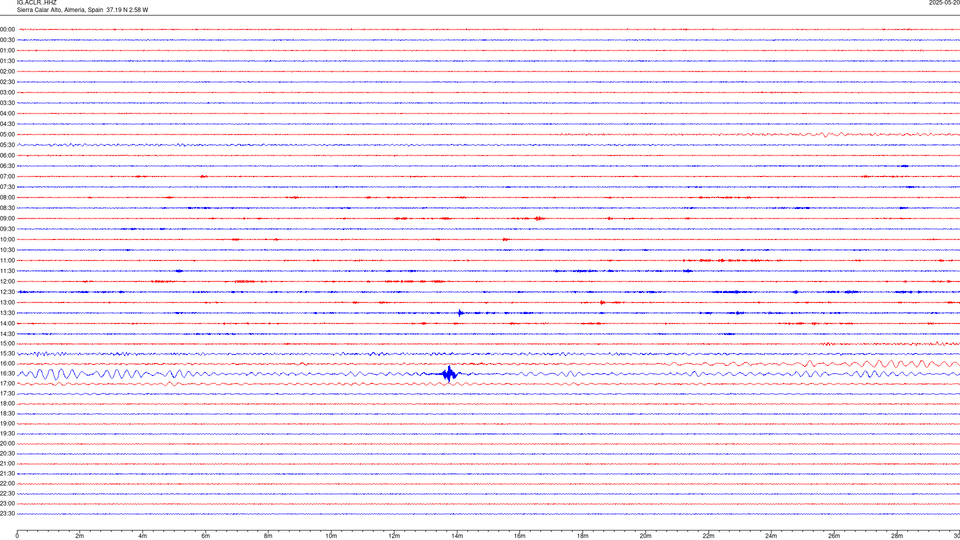The width and height of the screenshot is (960, 540).
Task: Click the 20:00 row label
Action: click(7, 443)
